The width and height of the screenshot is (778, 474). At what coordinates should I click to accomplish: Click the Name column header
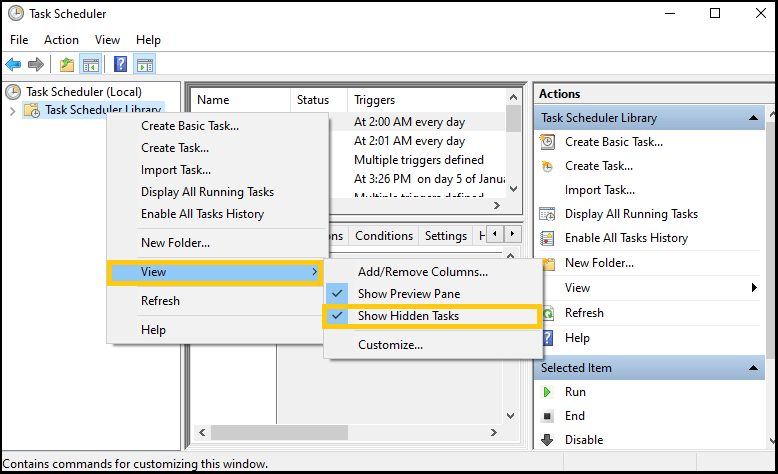point(241,100)
